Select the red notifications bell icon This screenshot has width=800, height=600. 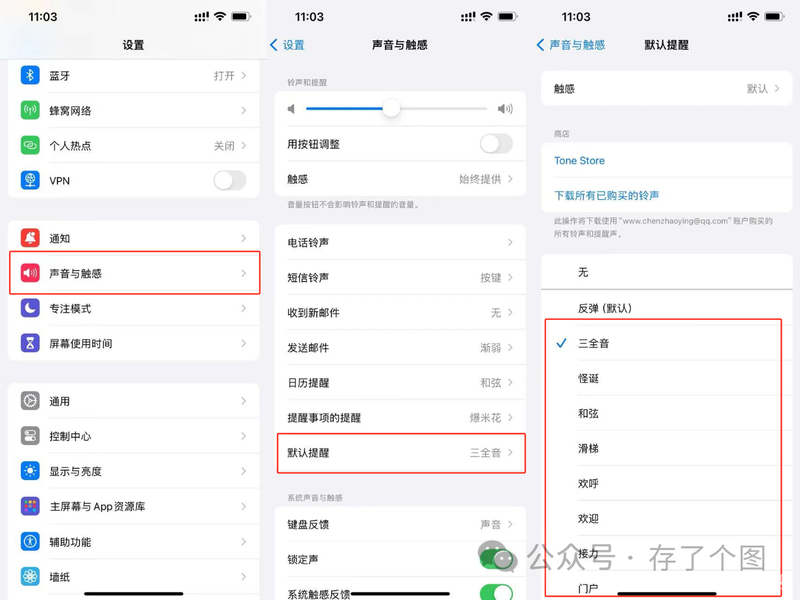(x=30, y=238)
